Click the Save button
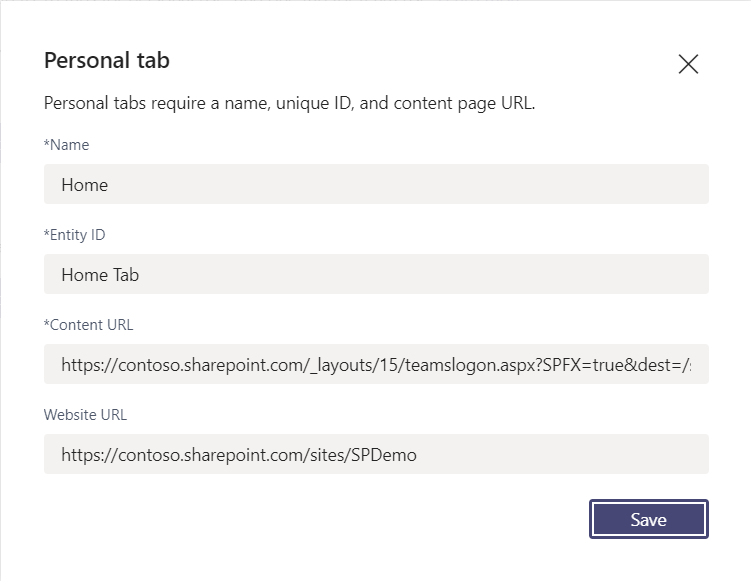The width and height of the screenshot is (751, 581). [648, 519]
